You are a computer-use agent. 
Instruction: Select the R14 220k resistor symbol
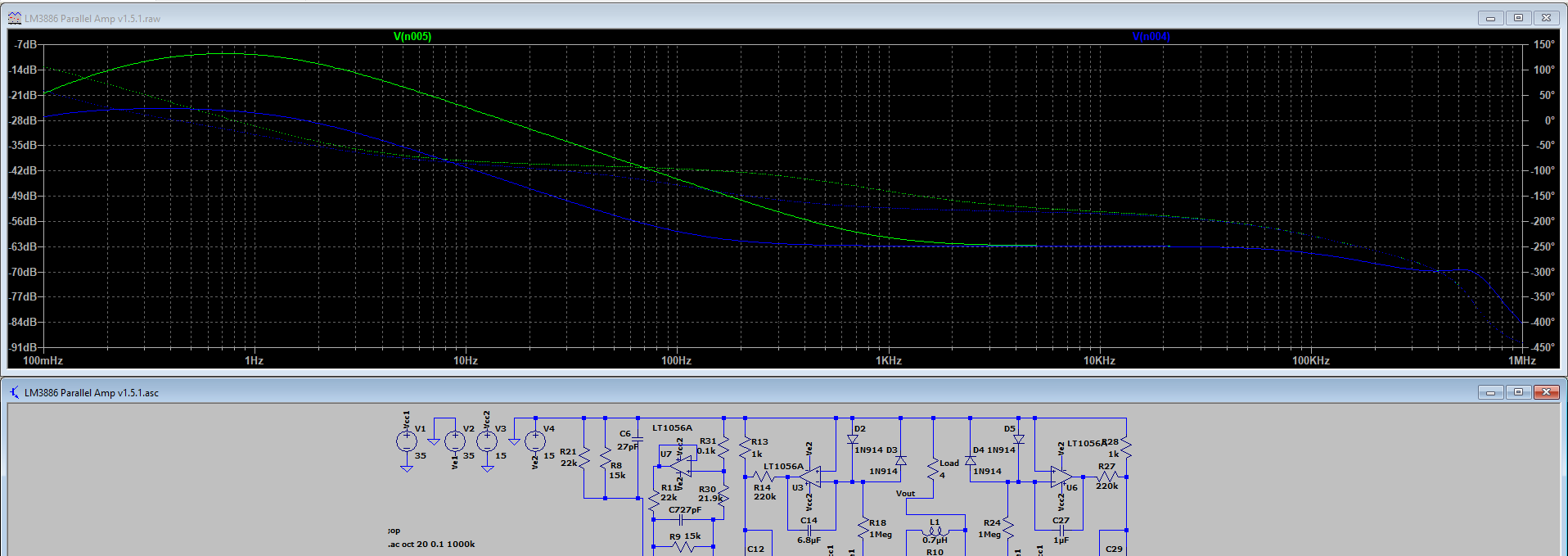[765, 477]
